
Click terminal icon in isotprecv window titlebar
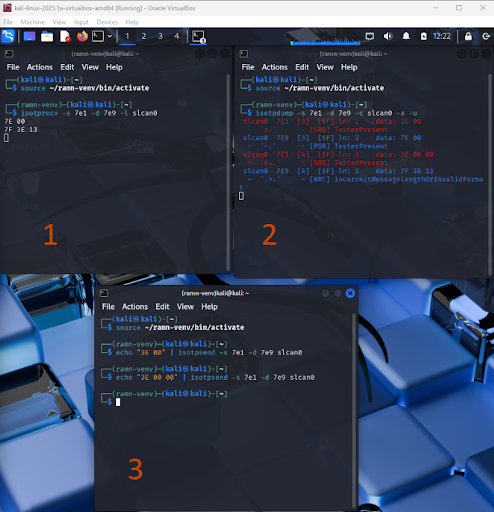[9, 54]
